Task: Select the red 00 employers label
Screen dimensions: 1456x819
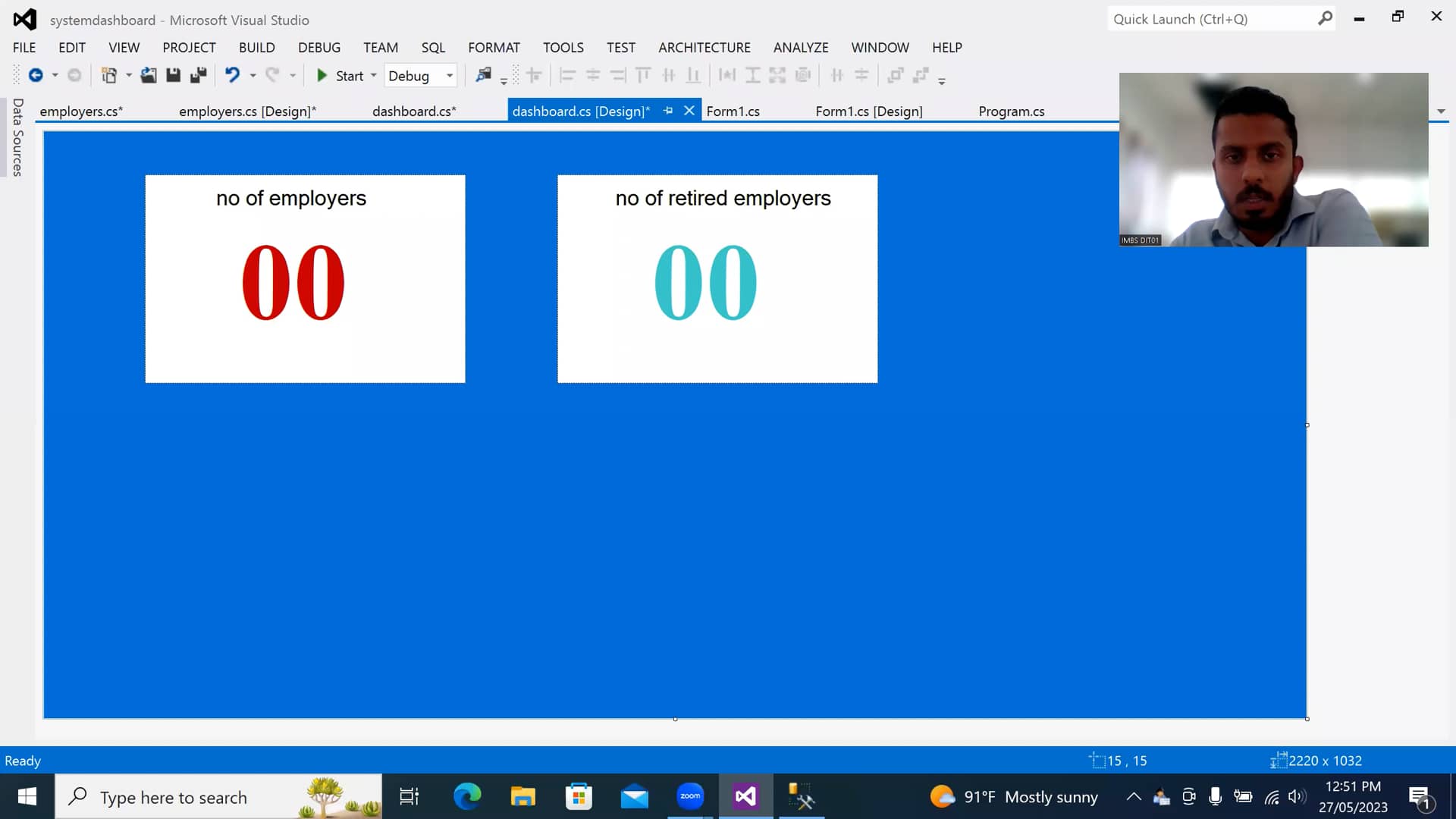Action: point(293,282)
